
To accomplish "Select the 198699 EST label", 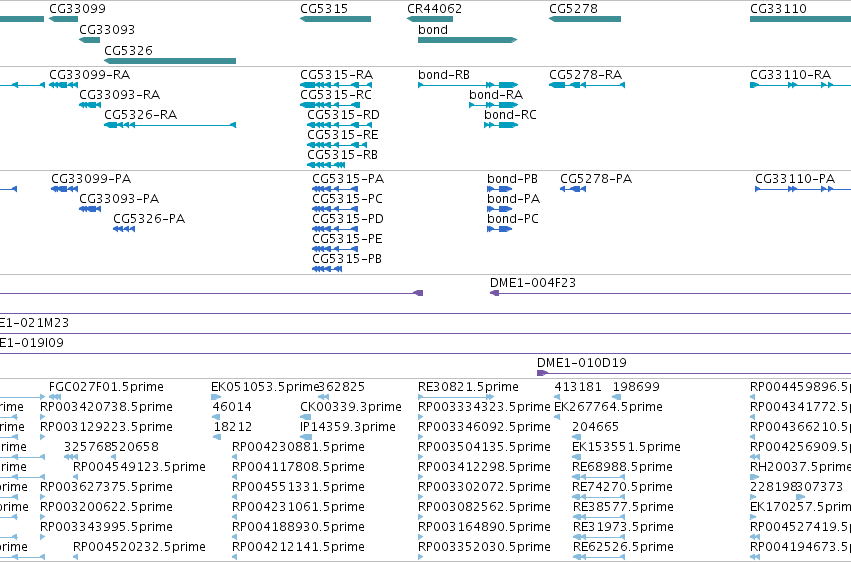I will pyautogui.click(x=636, y=387).
